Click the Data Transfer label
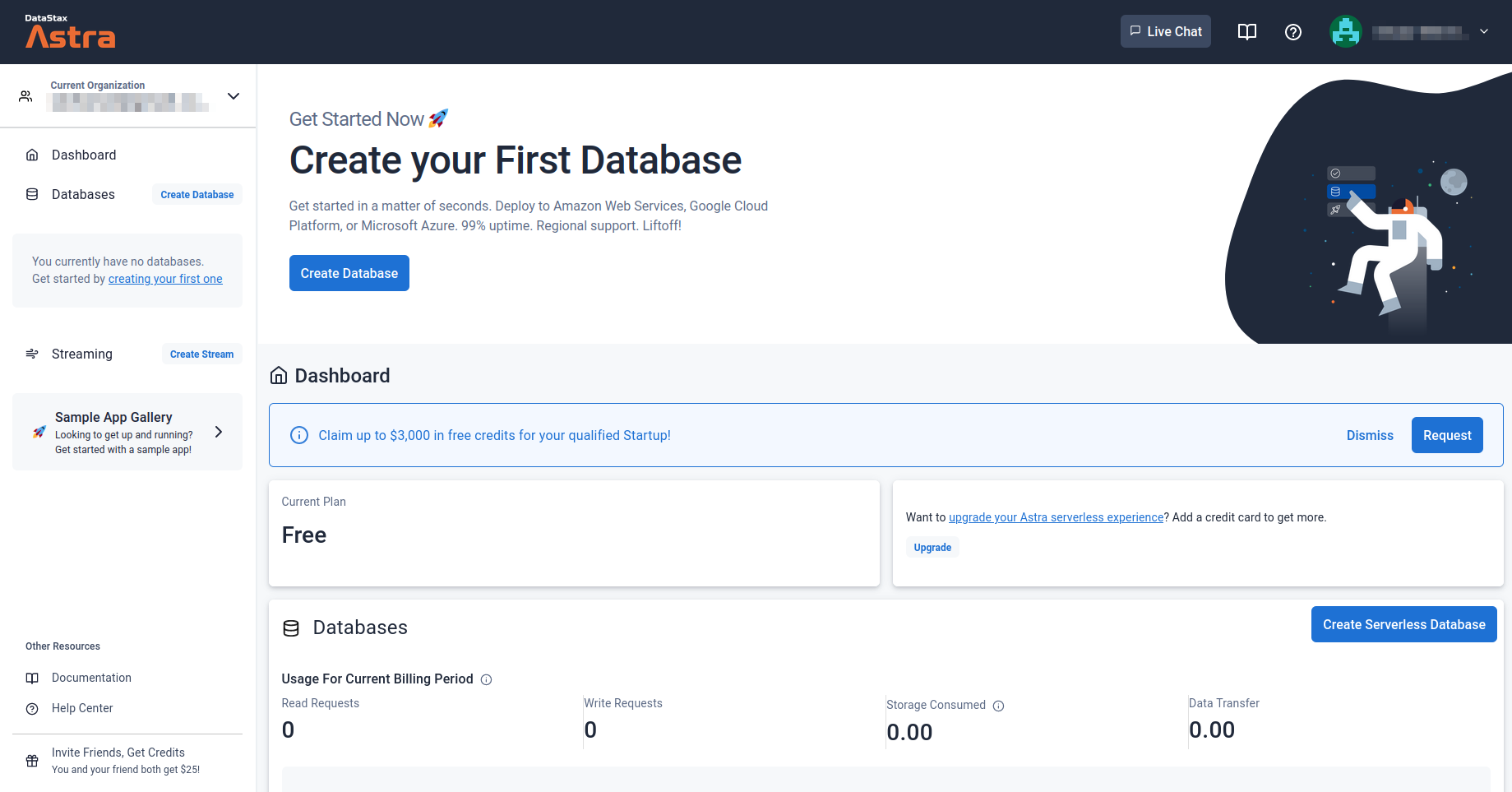 tap(1224, 703)
